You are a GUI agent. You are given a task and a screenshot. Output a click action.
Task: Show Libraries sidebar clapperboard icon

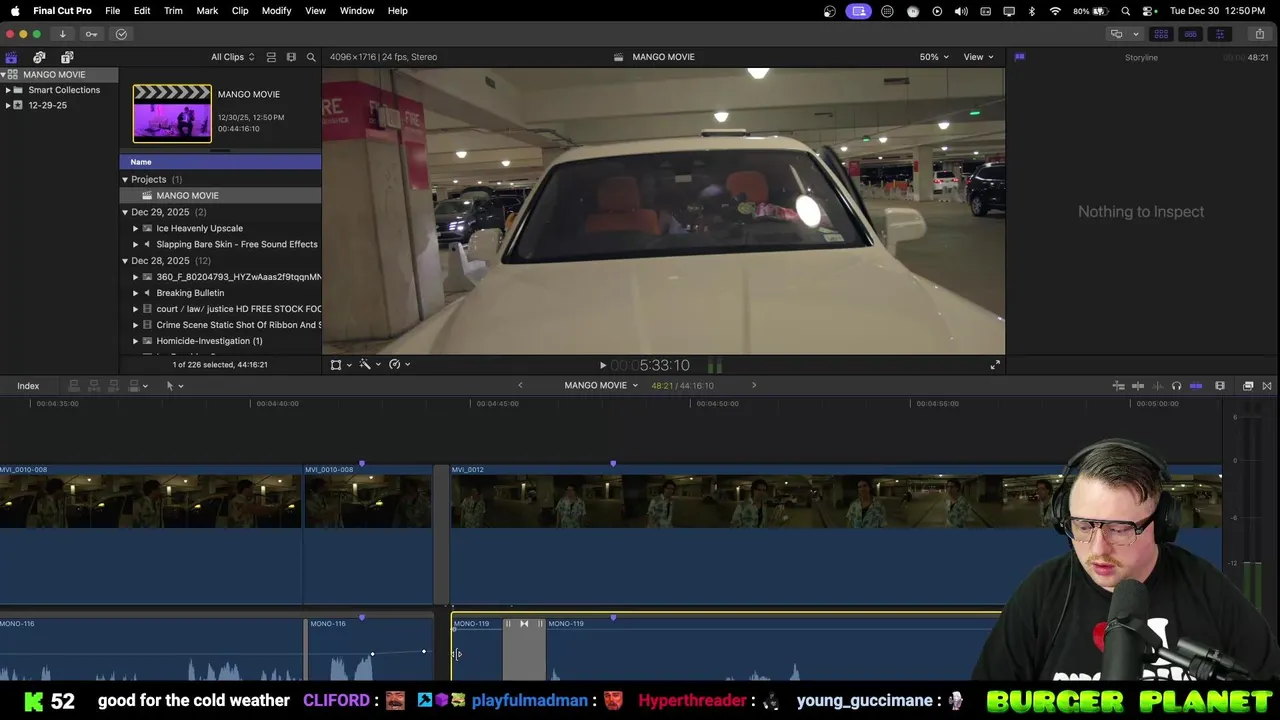11,57
